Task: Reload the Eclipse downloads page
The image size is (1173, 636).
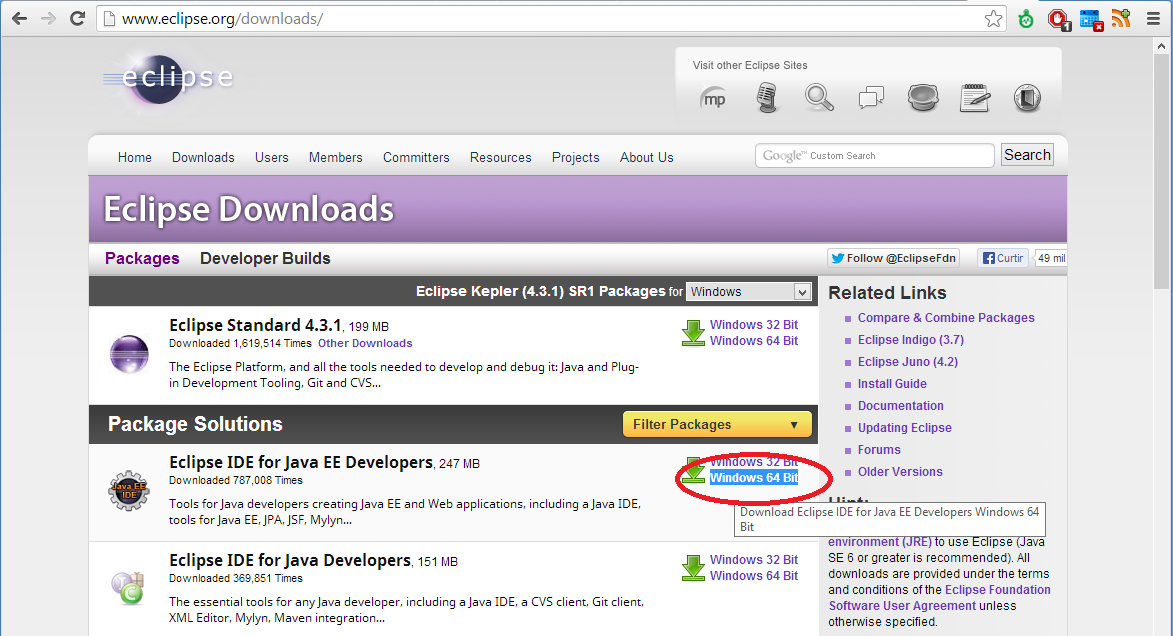Action: point(77,19)
